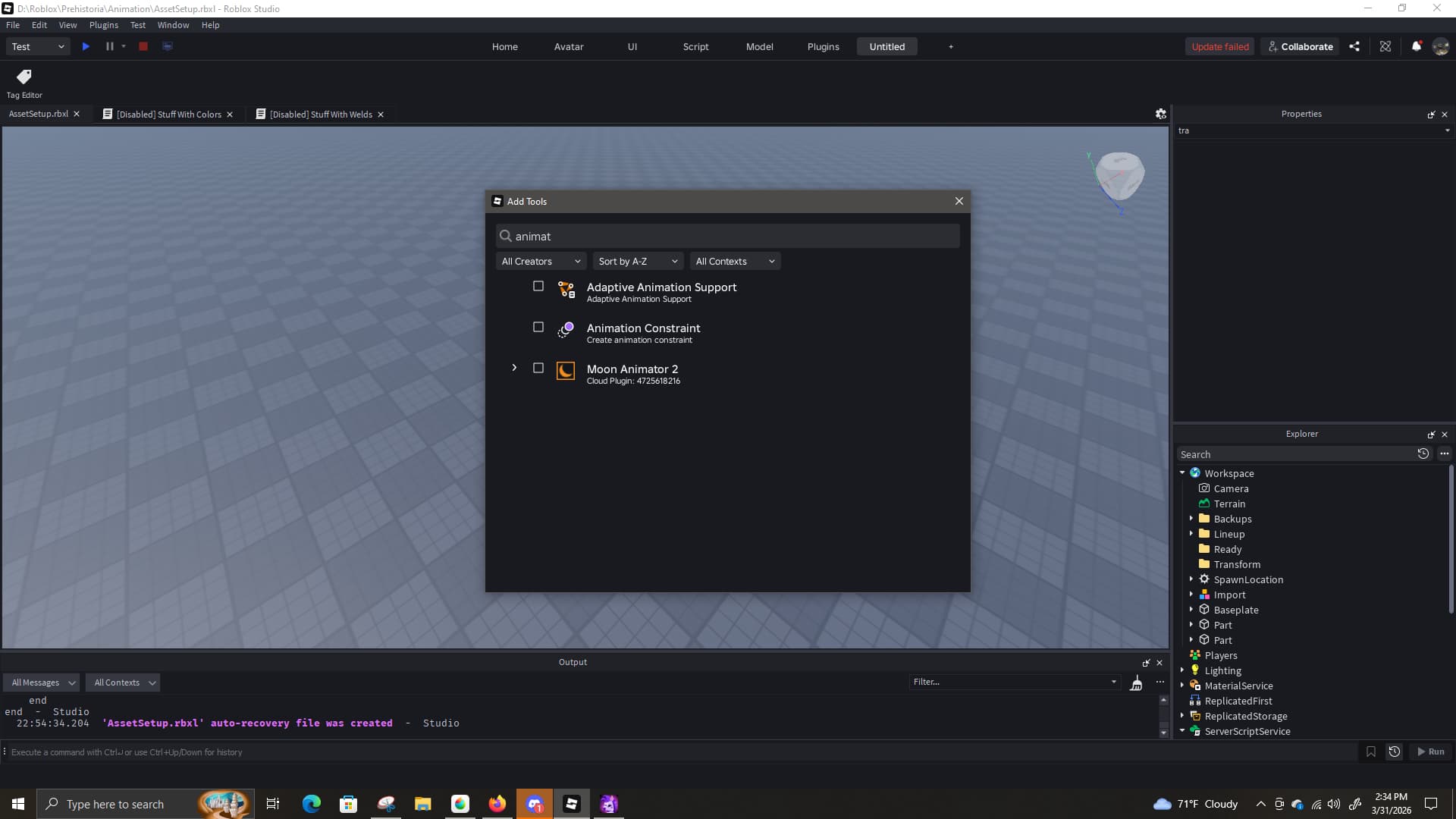
Task: Click the output Filter field
Action: click(x=1015, y=682)
